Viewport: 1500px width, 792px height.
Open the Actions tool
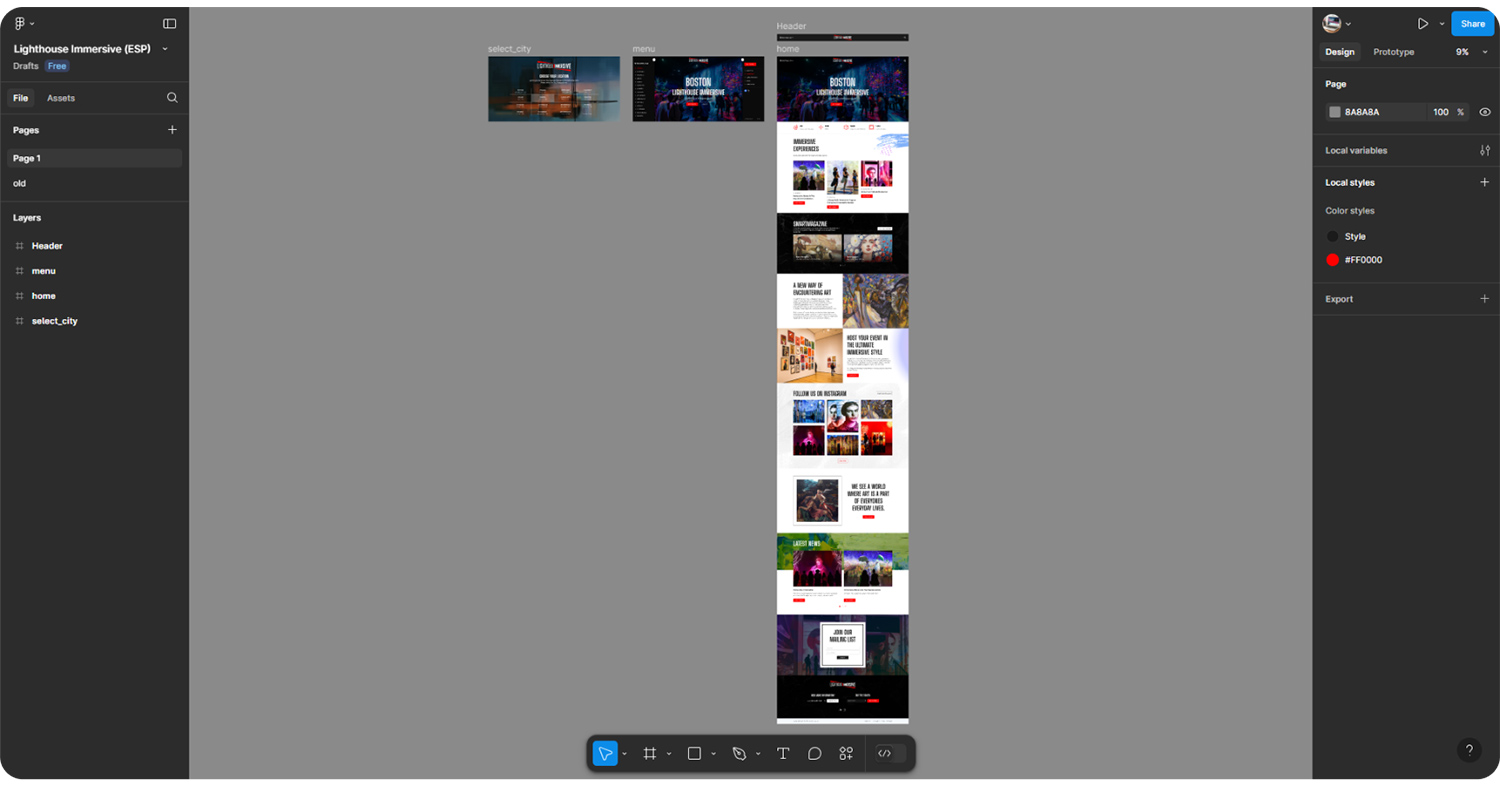(846, 754)
